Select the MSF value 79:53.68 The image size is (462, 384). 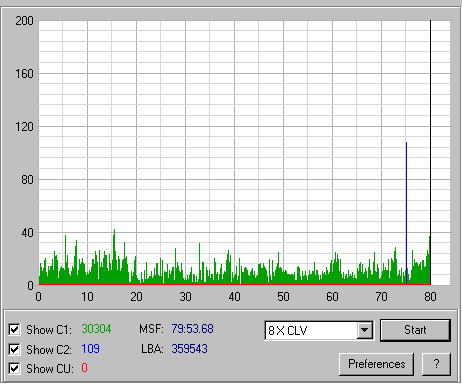(192, 329)
